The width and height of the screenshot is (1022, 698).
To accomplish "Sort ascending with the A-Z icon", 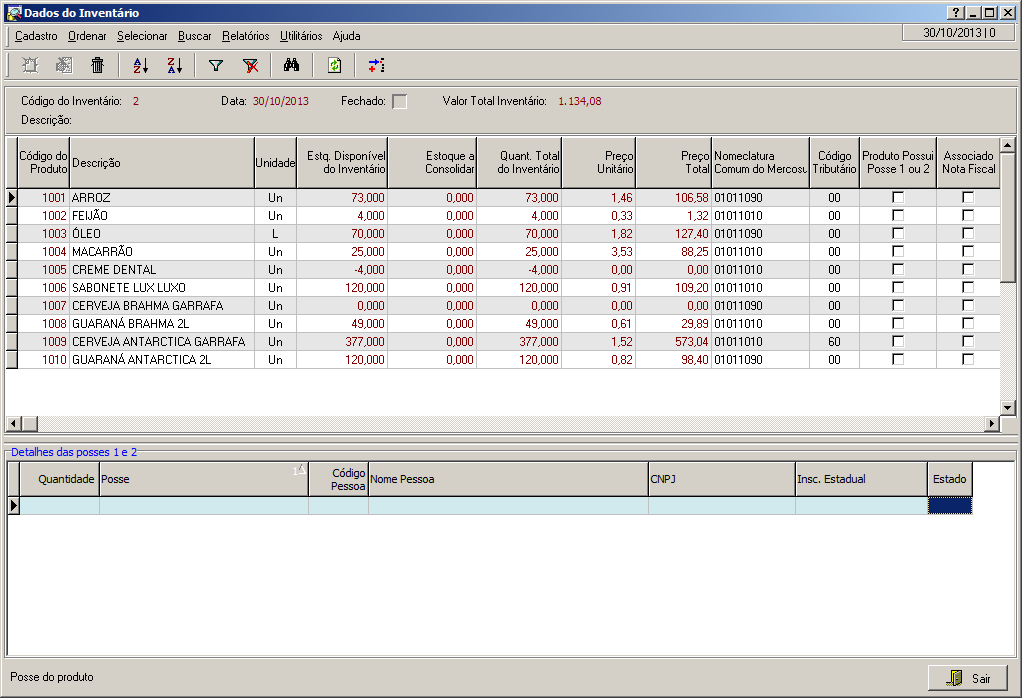I will click(x=140, y=66).
